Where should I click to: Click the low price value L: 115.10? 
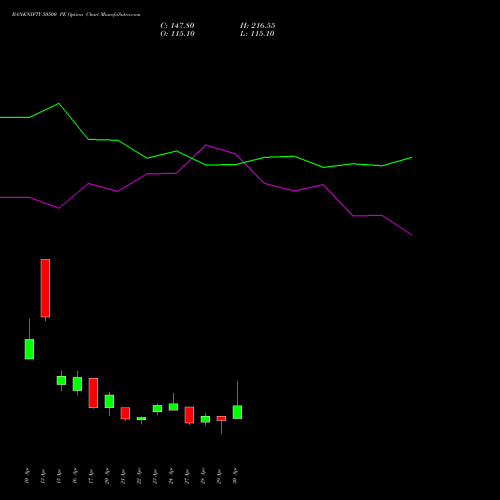pyautogui.click(x=257, y=34)
